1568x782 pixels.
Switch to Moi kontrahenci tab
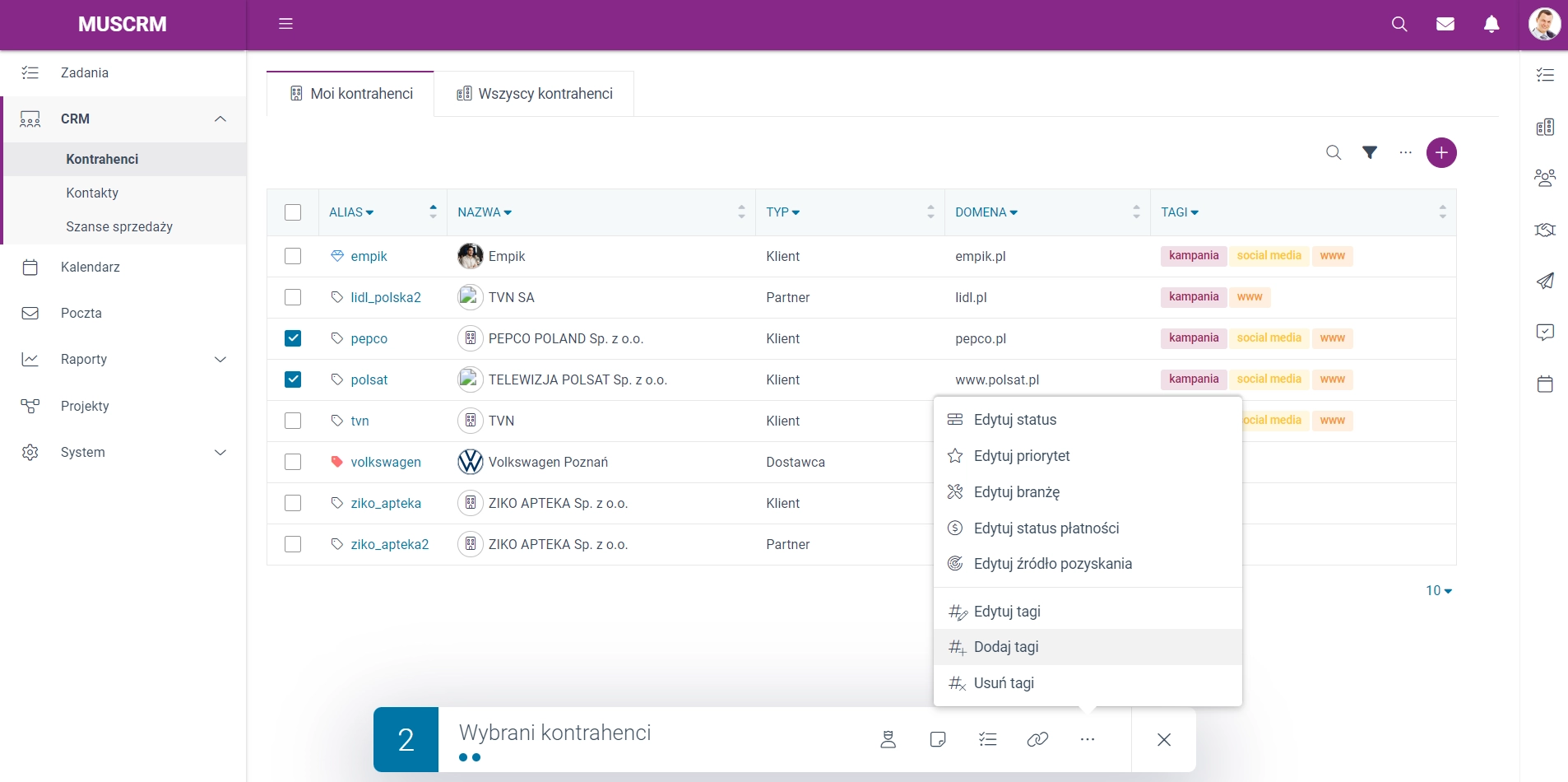[350, 94]
